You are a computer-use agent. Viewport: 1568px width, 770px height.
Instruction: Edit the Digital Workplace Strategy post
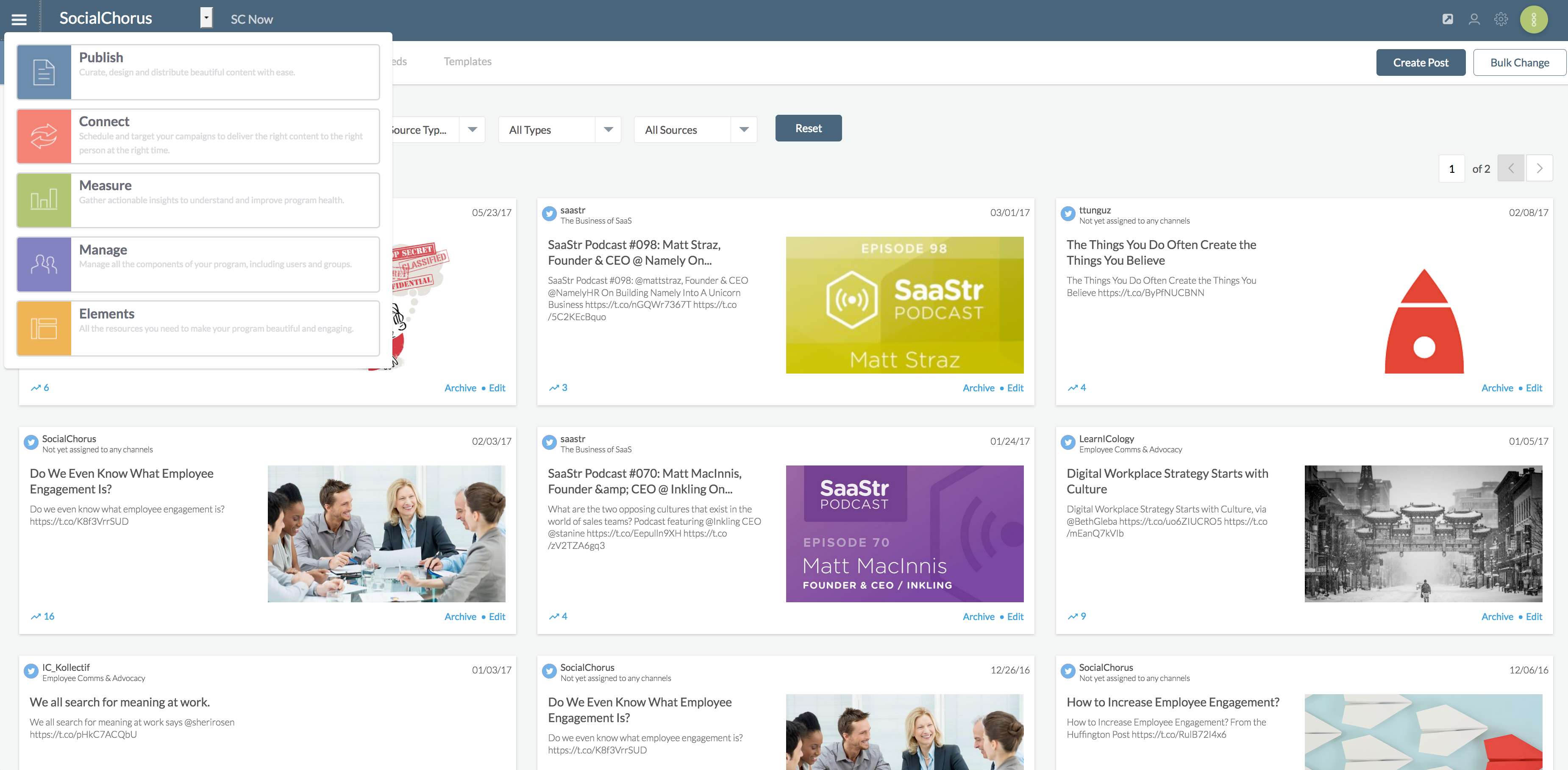tap(1534, 617)
